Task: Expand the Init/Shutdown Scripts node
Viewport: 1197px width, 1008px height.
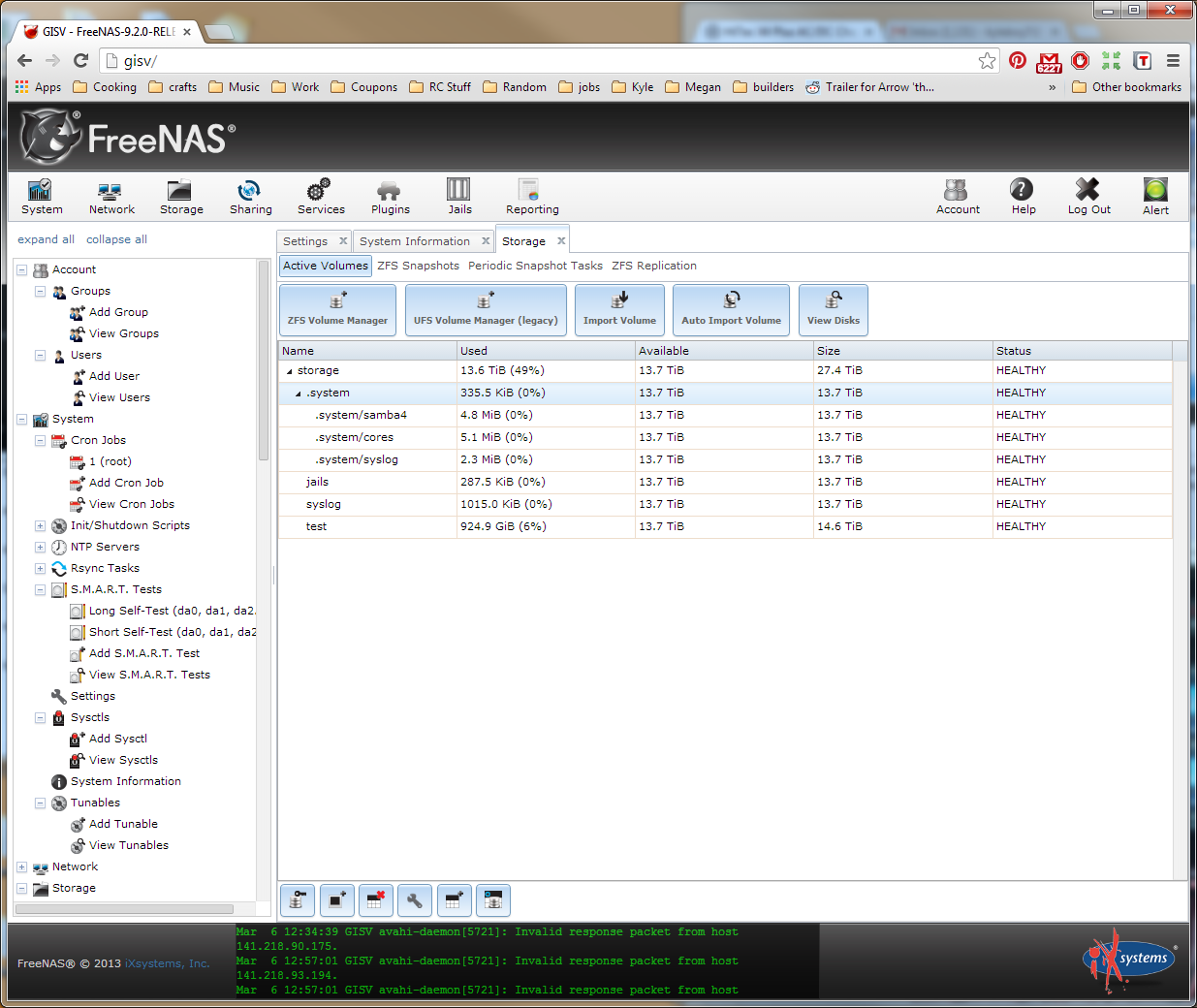Action: pyautogui.click(x=40, y=525)
